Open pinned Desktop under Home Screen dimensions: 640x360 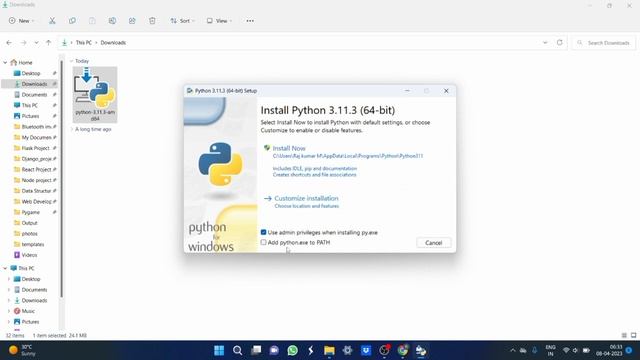point(31,73)
